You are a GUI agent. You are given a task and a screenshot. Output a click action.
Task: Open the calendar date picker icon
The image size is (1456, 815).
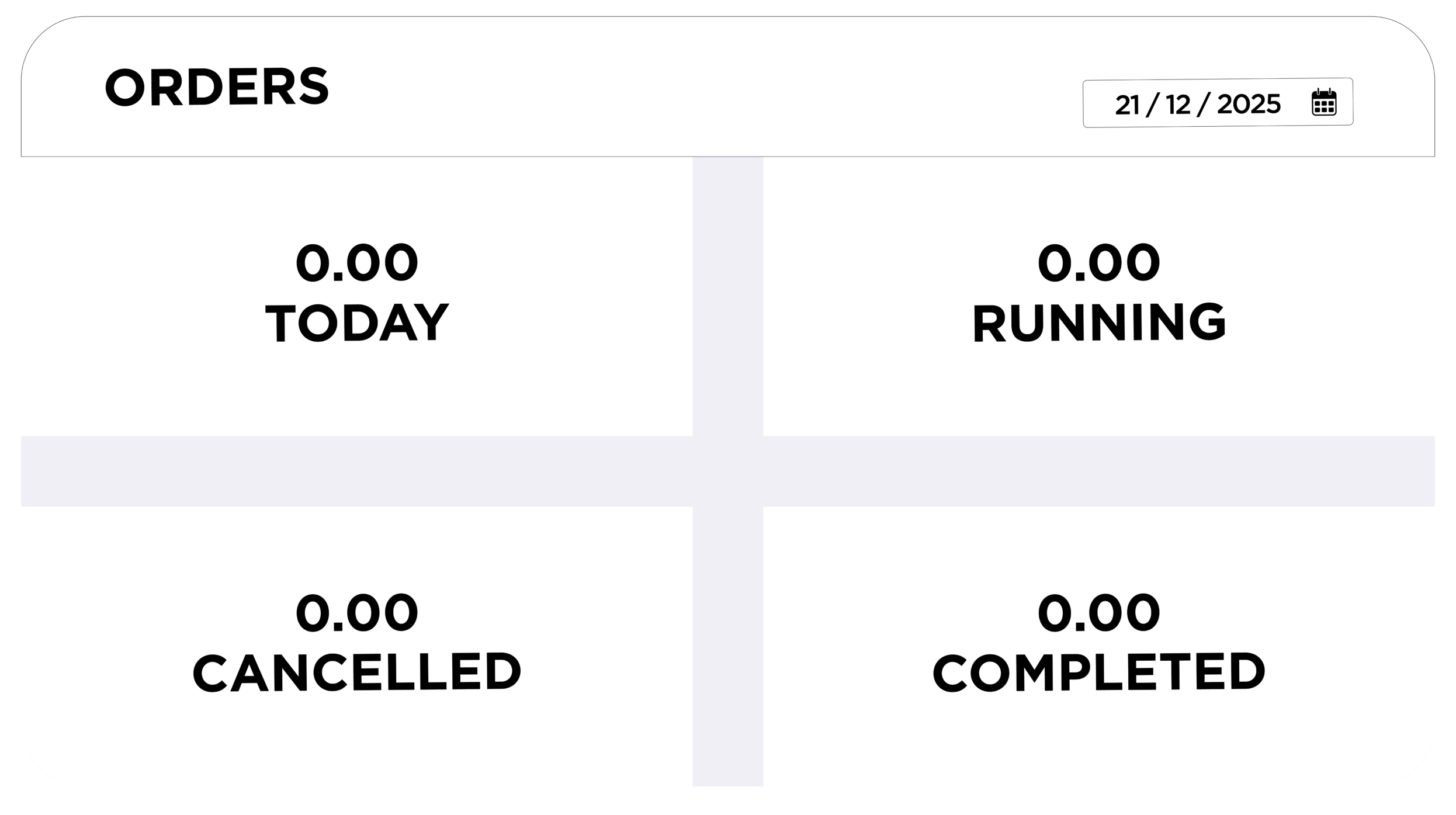[1323, 103]
